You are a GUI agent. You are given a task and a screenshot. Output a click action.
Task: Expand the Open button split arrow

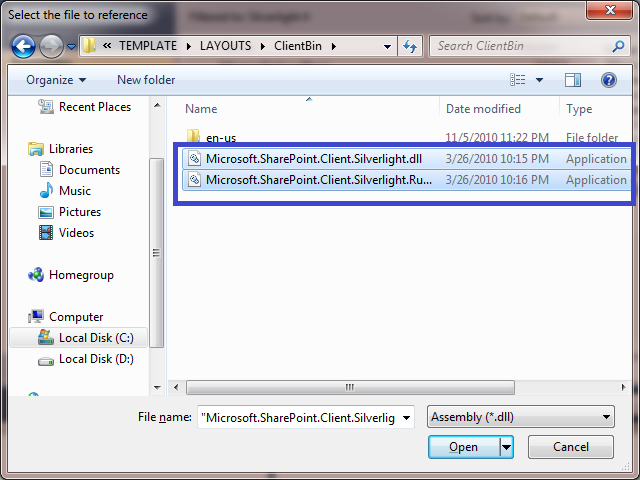tap(507, 447)
